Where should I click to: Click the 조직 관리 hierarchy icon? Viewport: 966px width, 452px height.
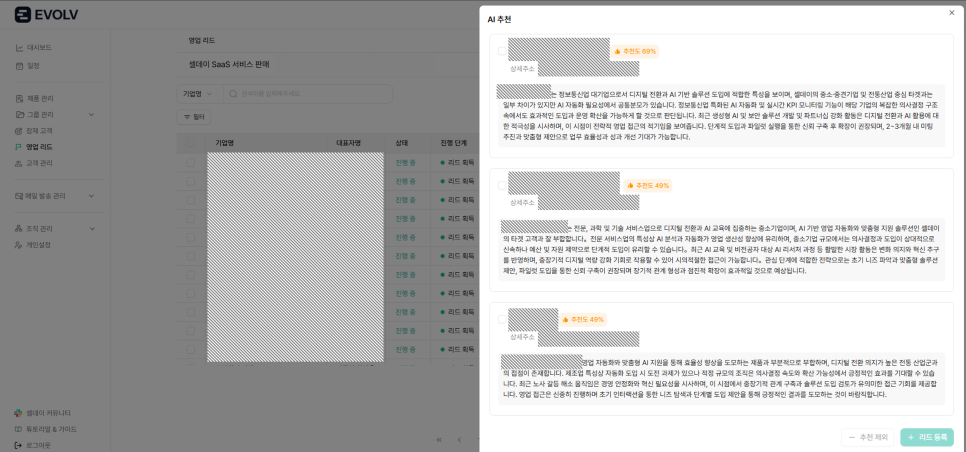pyautogui.click(x=19, y=228)
